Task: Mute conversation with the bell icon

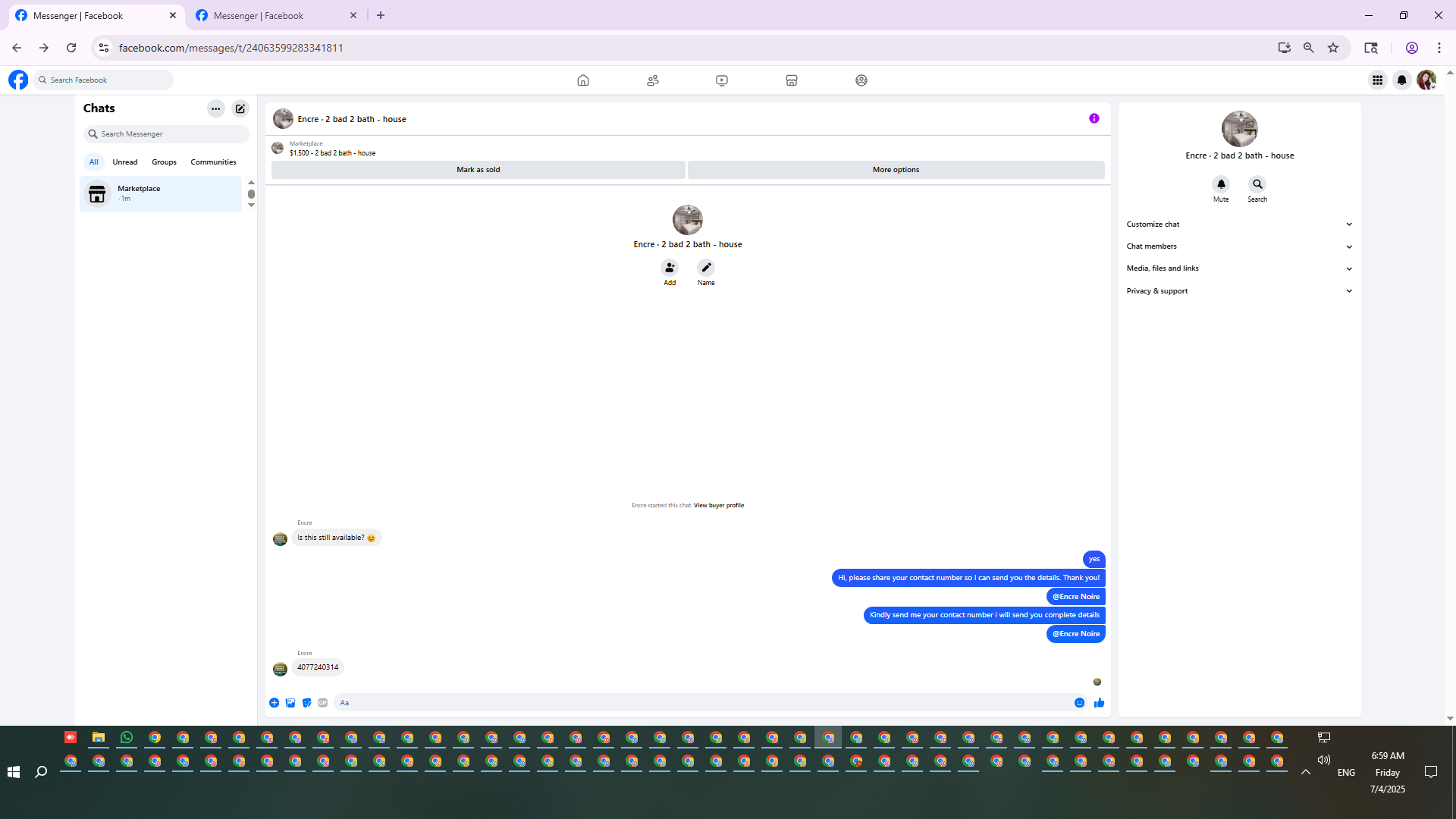Action: pyautogui.click(x=1221, y=184)
